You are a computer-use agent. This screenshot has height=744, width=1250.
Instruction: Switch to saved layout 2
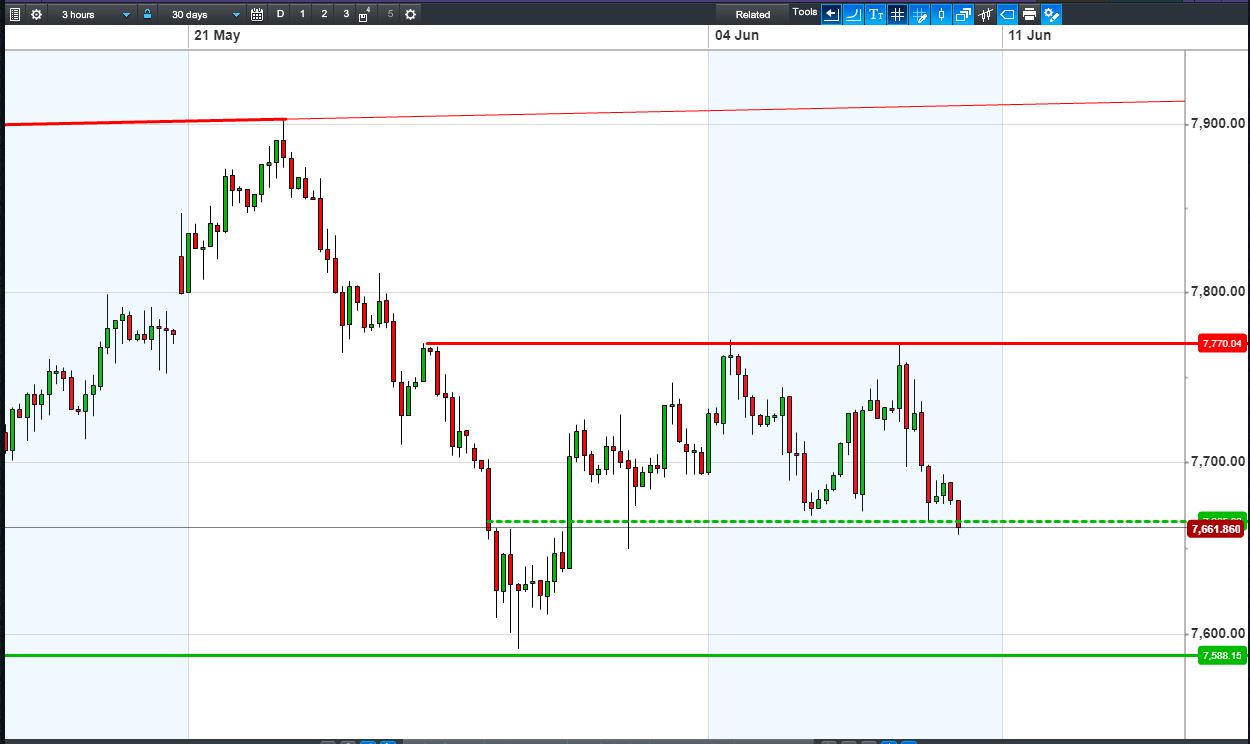[324, 14]
